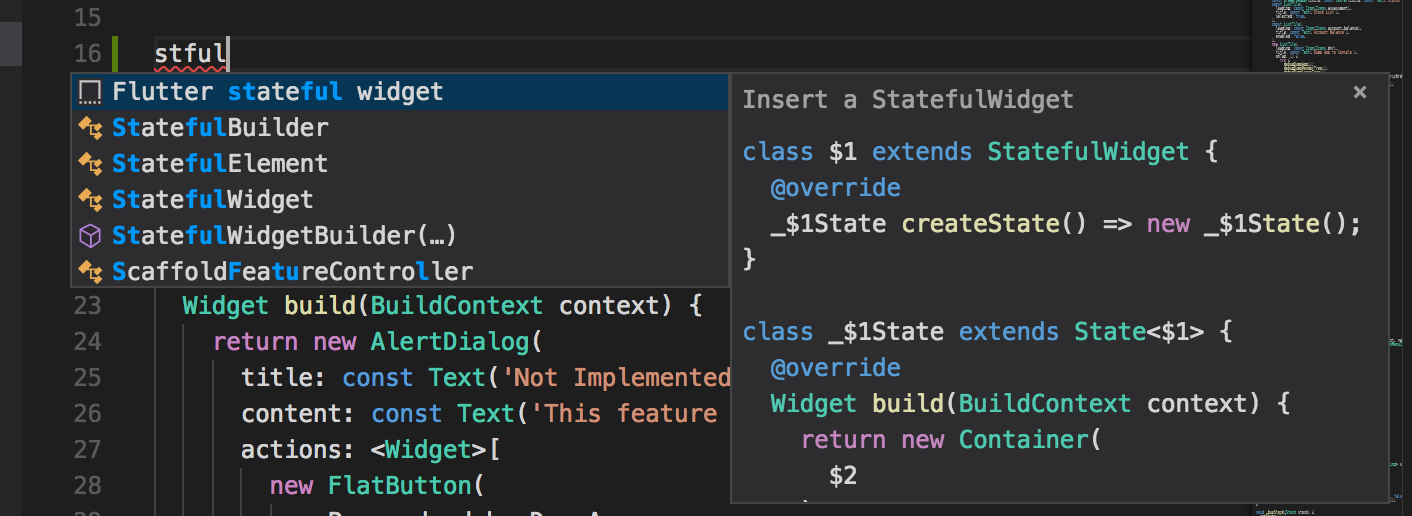Choose the StatefulWidgetBuilder(…) suggestion

284,236
